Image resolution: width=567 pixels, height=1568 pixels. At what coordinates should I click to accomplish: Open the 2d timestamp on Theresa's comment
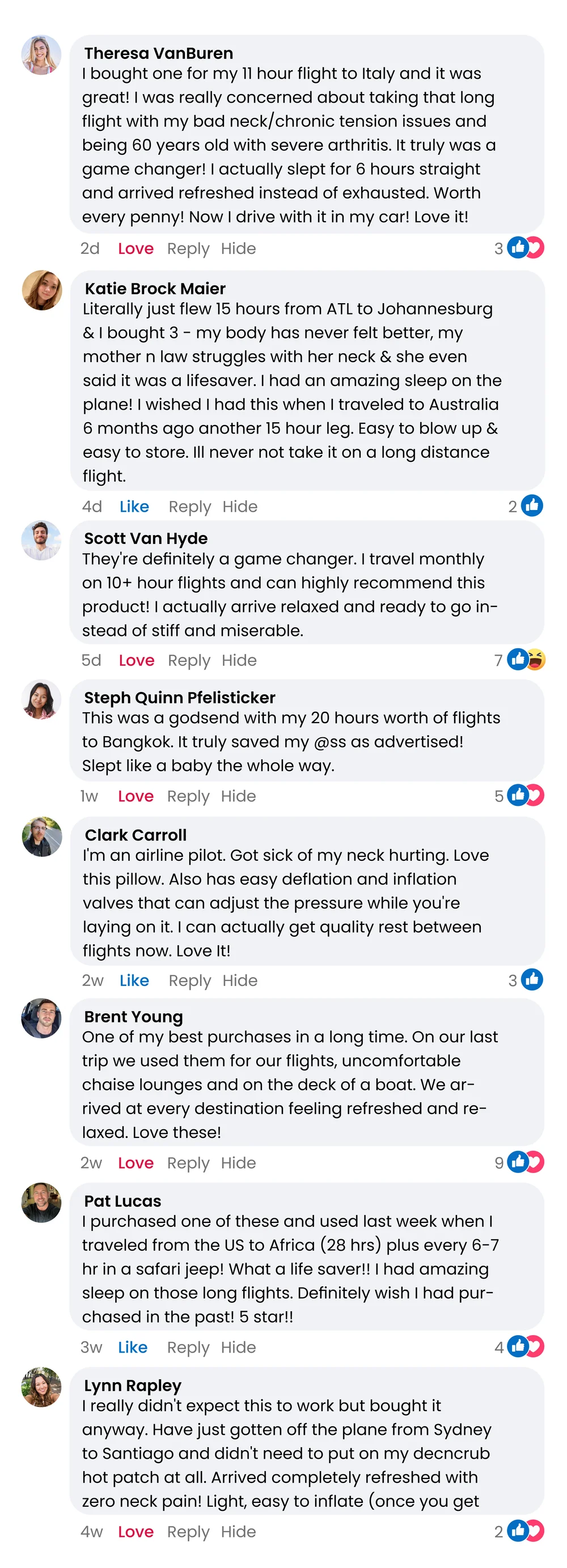(90, 248)
